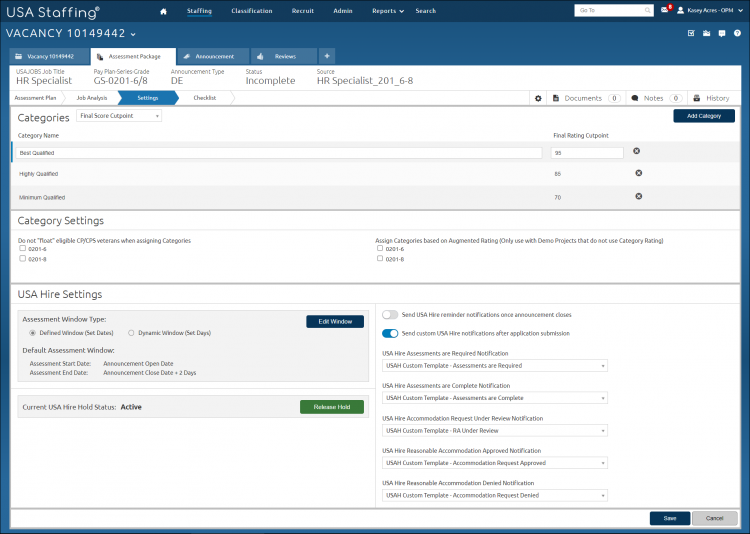
Task: Open the Staffing menu
Action: tap(199, 11)
